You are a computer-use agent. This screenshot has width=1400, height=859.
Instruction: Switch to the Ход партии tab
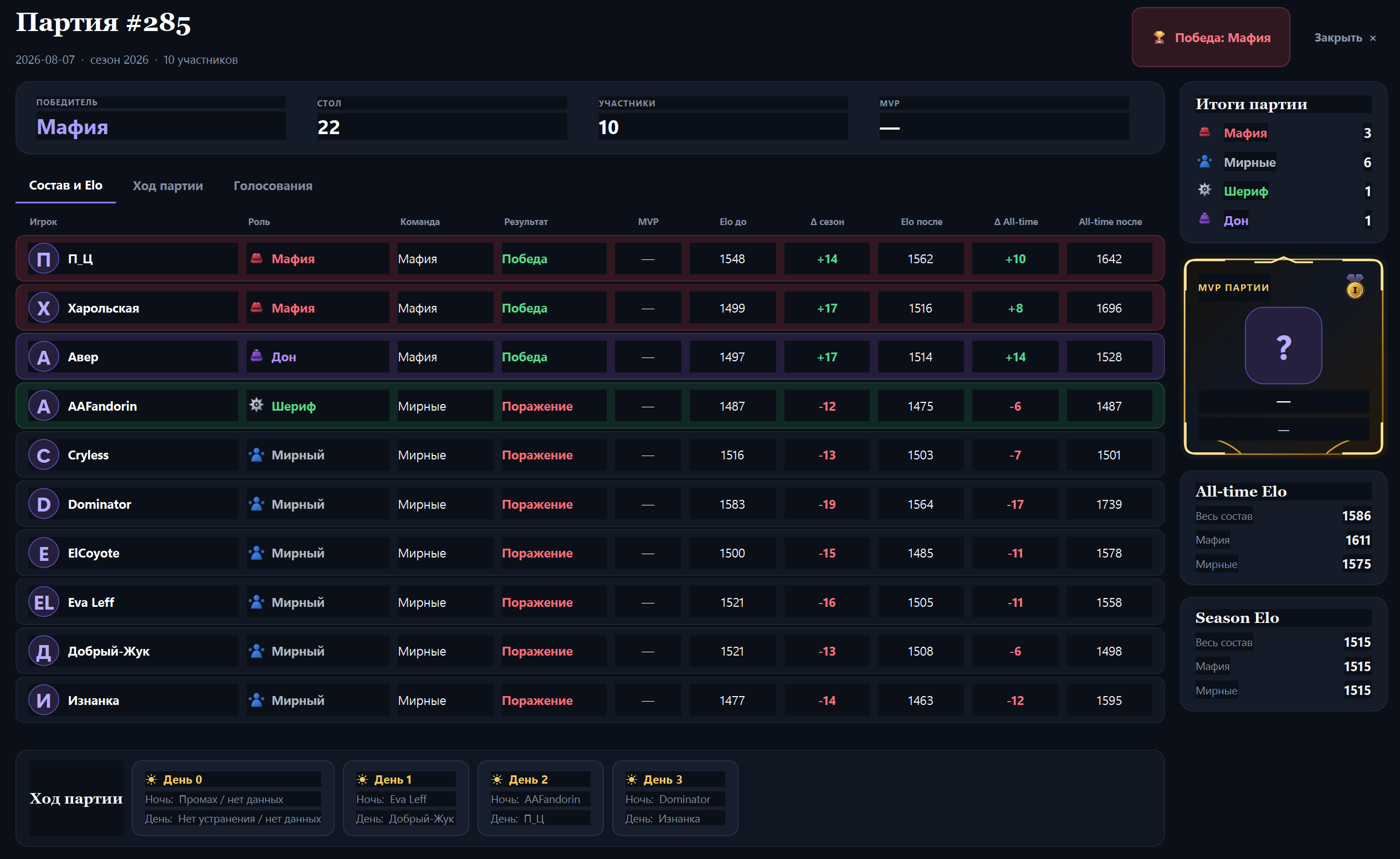coord(168,186)
